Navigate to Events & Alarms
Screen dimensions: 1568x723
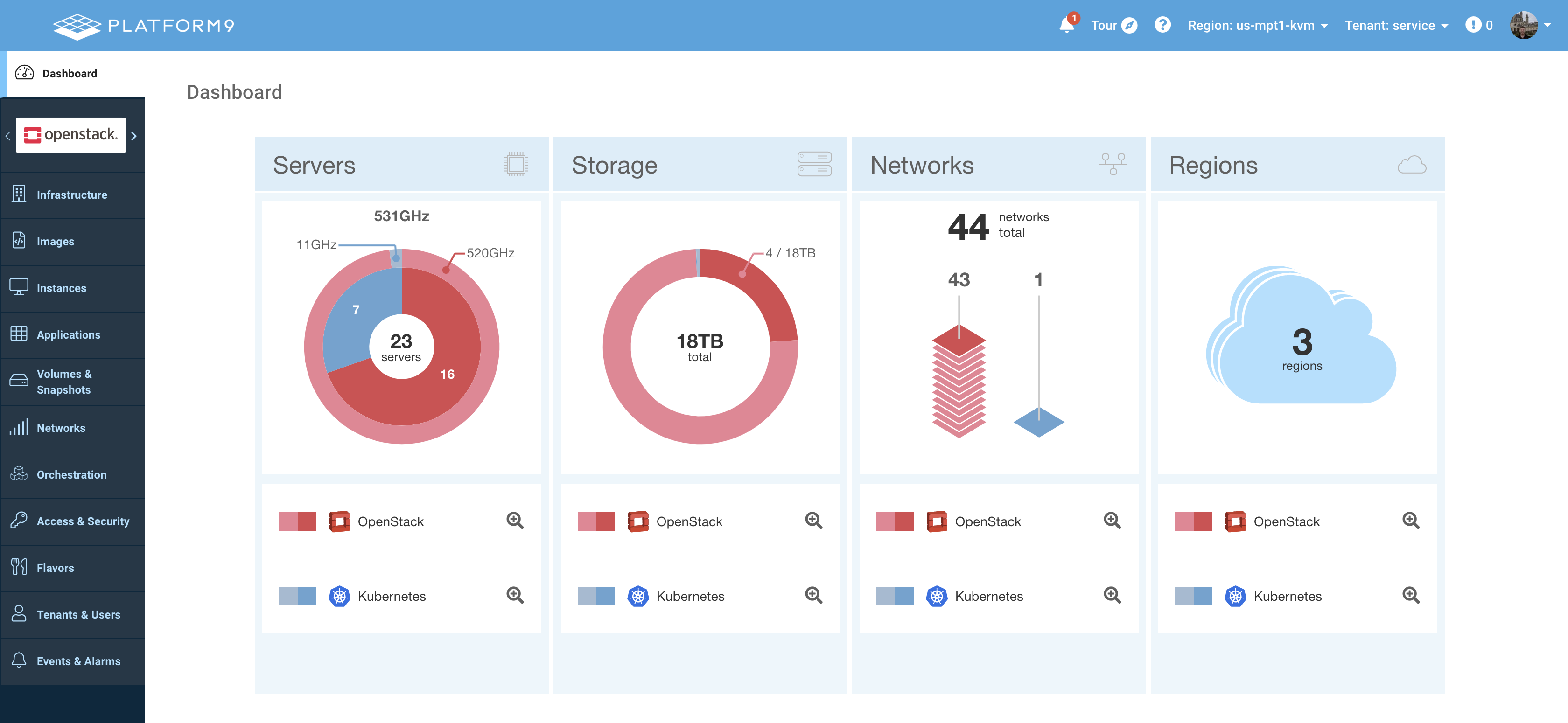click(78, 661)
